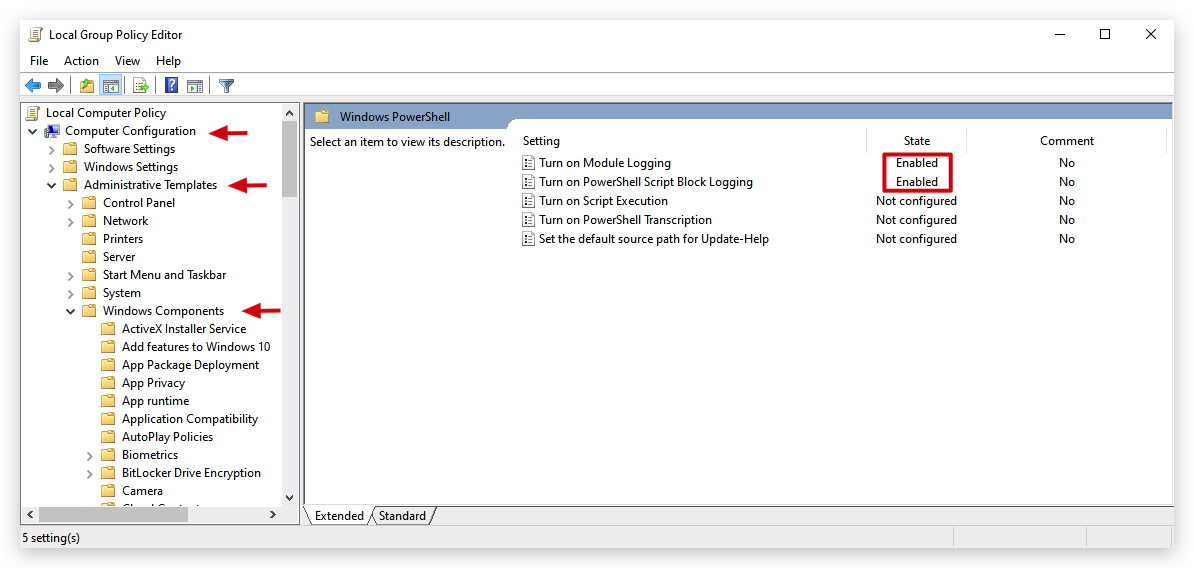Click the App Privacy folder icon
1194x568 pixels.
tap(109, 383)
